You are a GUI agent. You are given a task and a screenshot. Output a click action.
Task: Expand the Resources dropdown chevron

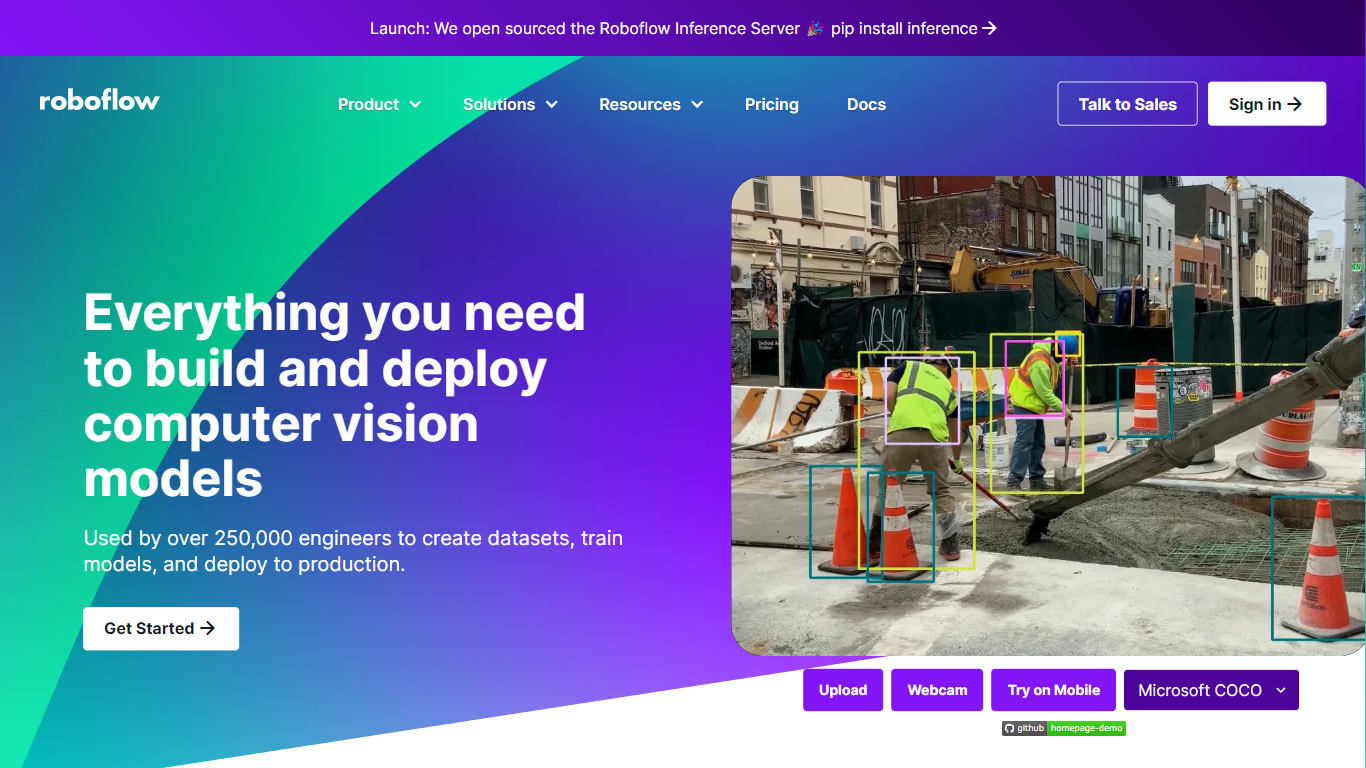(x=697, y=105)
